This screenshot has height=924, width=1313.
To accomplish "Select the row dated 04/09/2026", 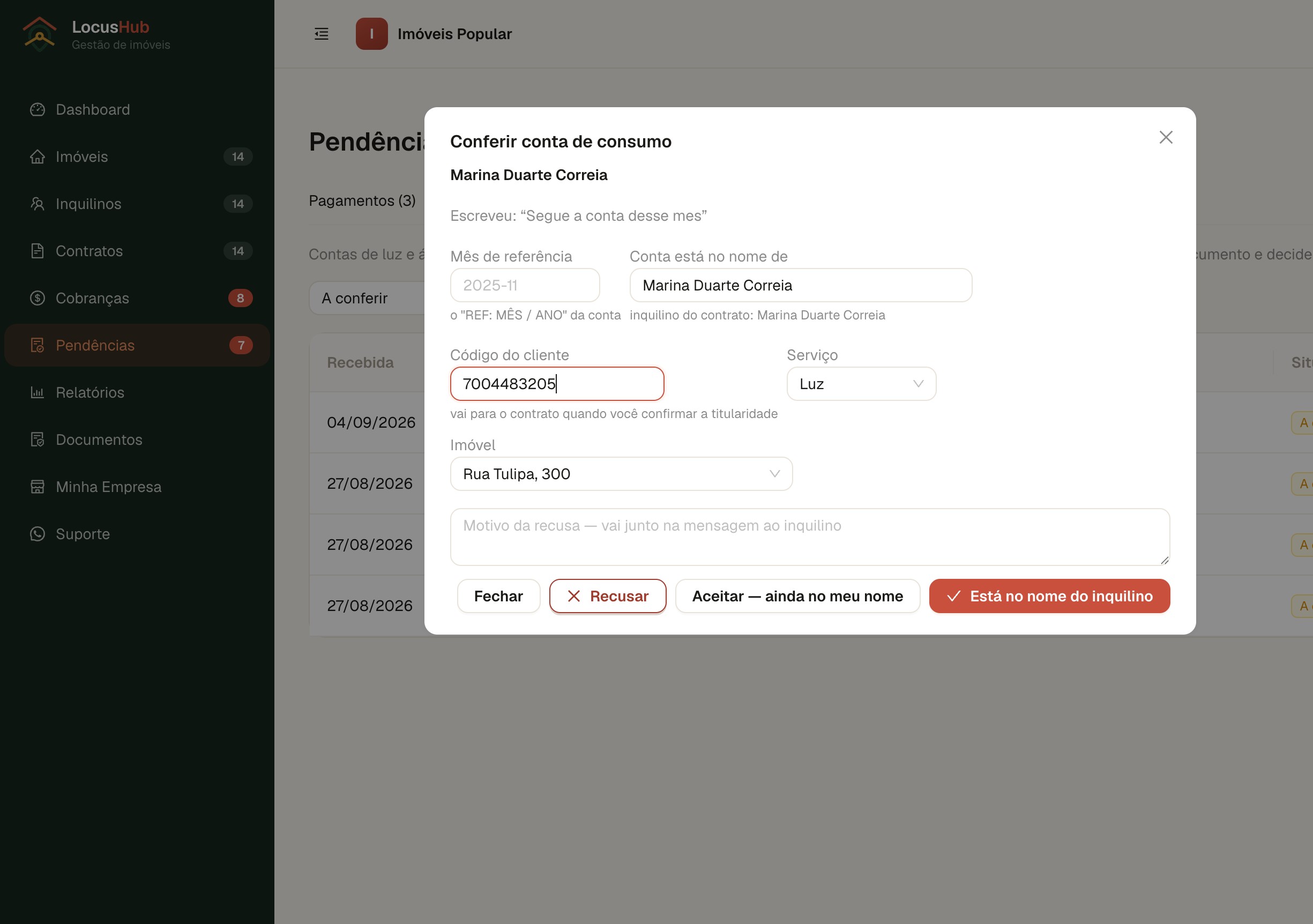I will click(371, 422).
